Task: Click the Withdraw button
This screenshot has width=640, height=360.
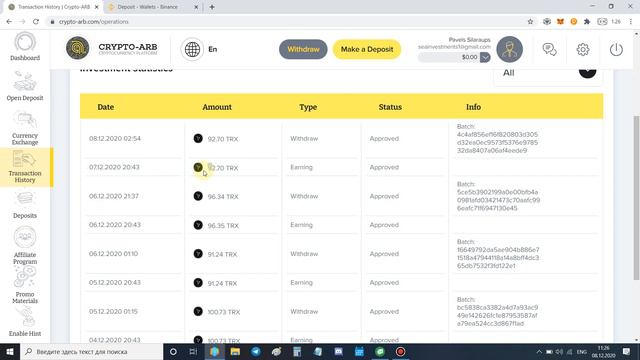Action: pos(303,49)
